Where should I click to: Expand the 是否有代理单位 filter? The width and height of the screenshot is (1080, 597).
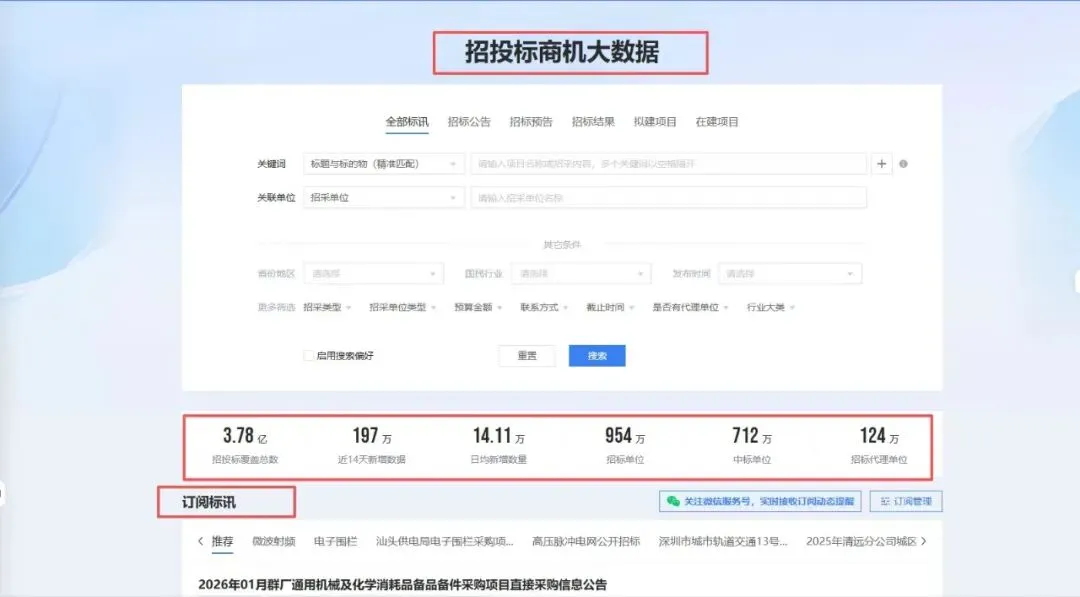coord(690,307)
